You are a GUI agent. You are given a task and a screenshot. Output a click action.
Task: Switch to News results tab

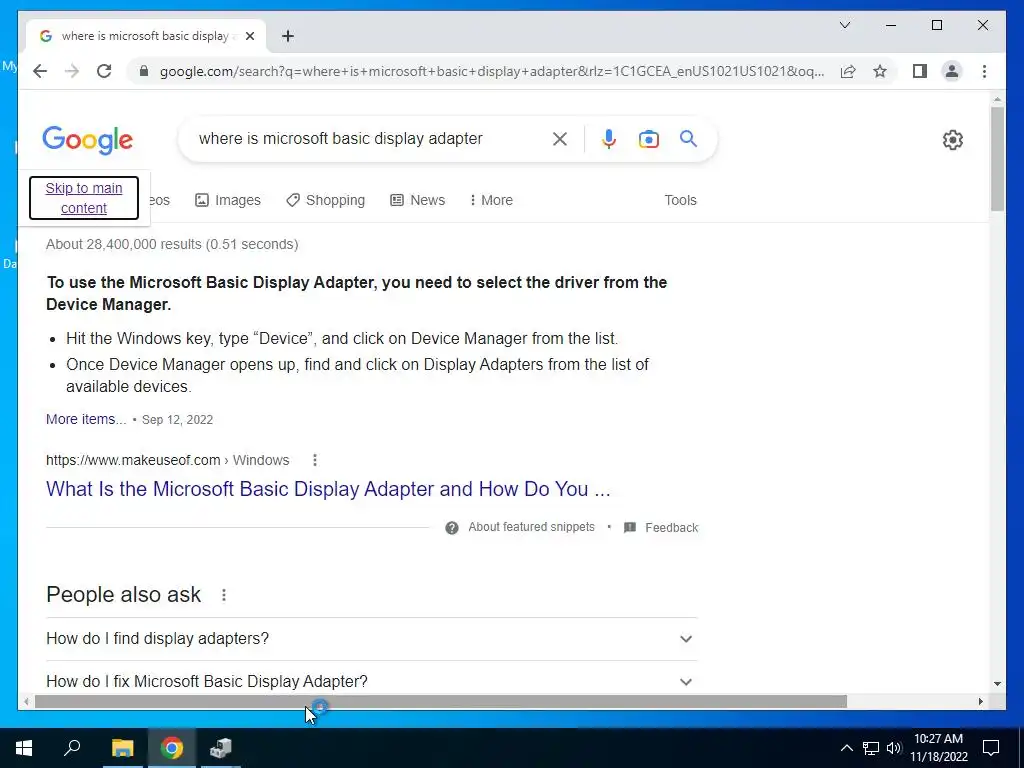click(417, 200)
